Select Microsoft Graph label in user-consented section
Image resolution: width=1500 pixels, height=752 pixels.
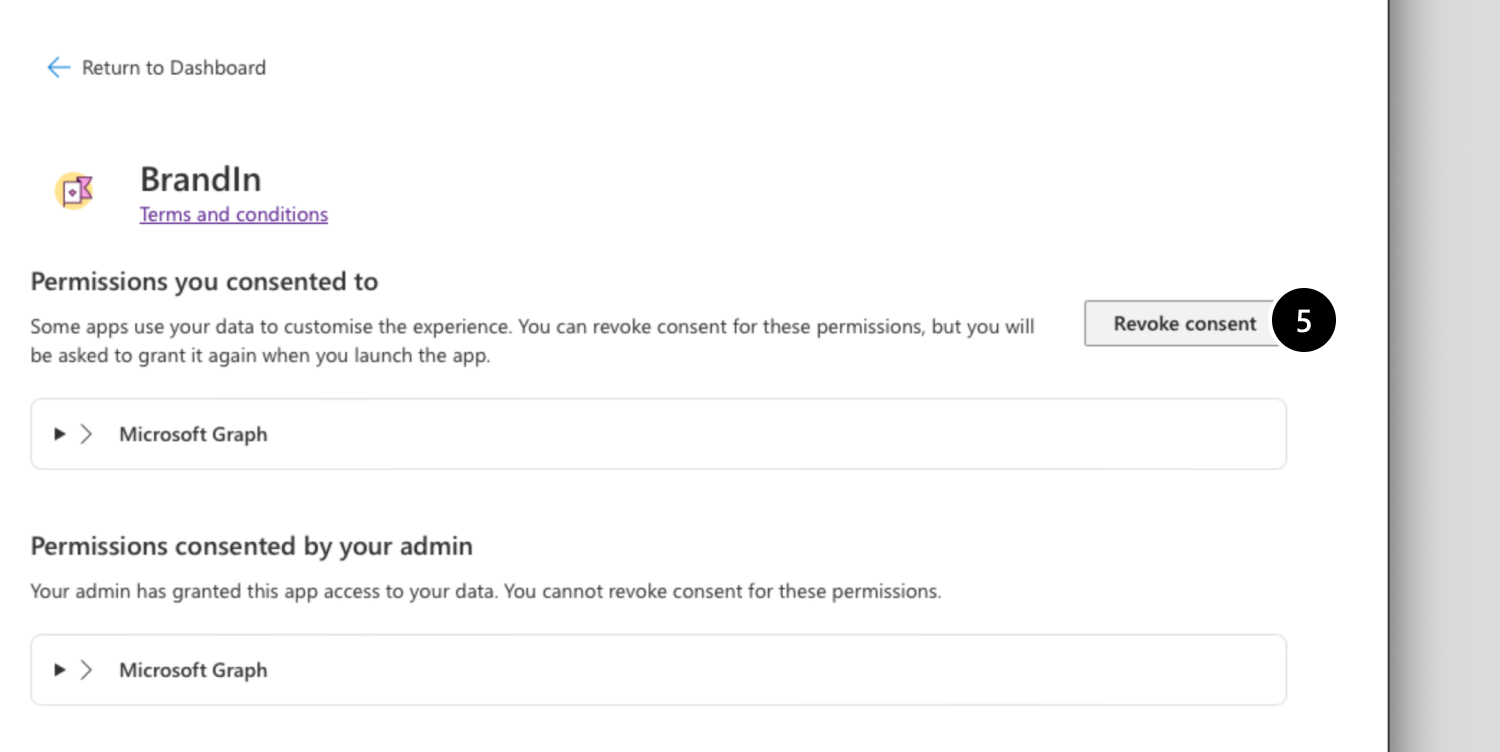click(193, 434)
